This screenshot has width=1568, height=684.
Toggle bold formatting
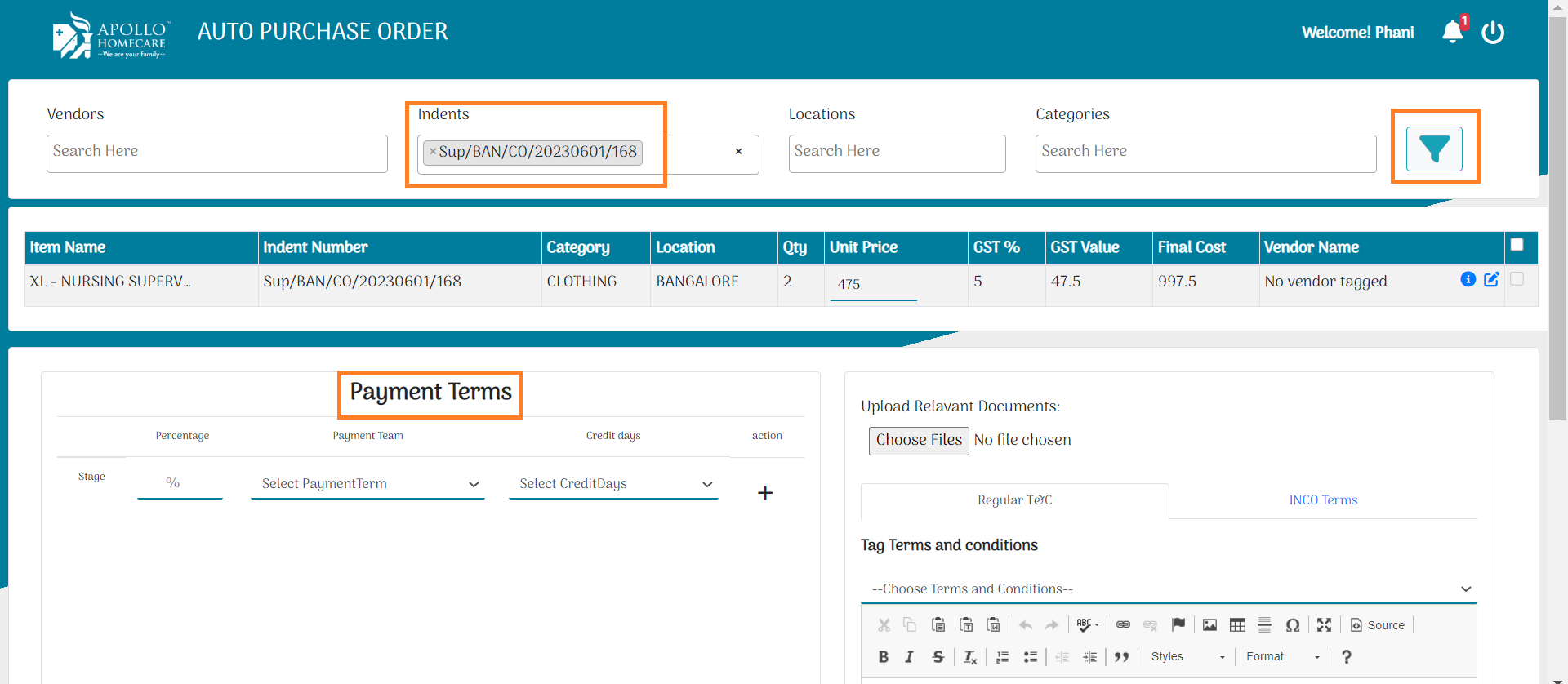(883, 657)
